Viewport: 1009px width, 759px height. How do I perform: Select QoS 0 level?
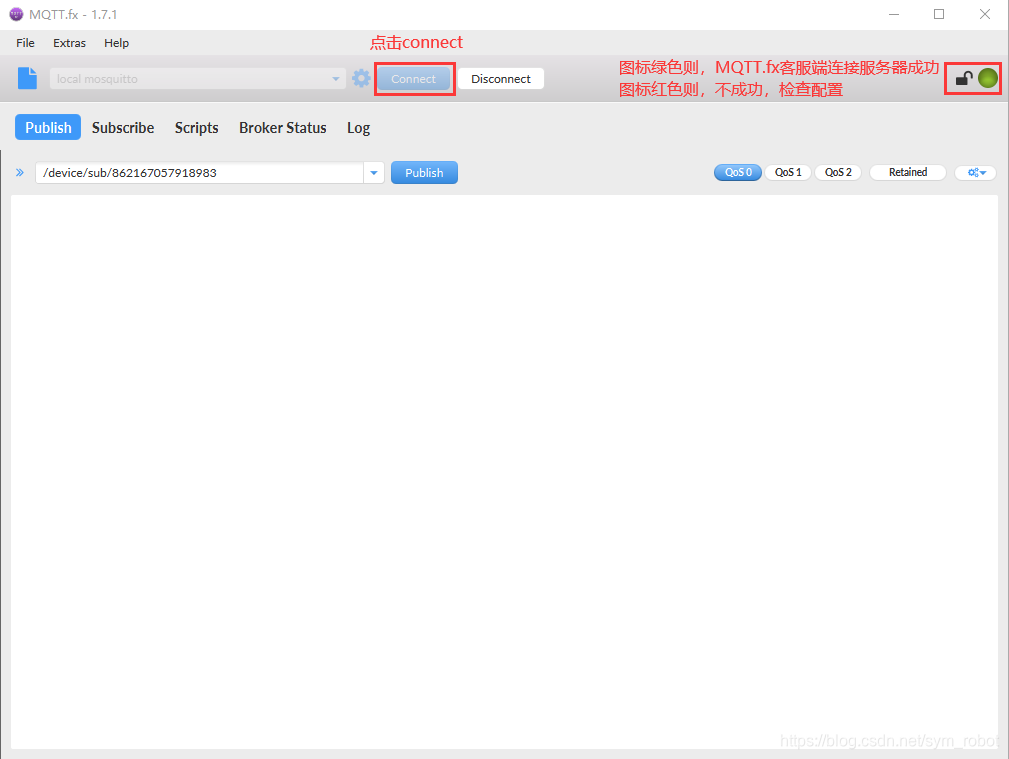pyautogui.click(x=738, y=173)
